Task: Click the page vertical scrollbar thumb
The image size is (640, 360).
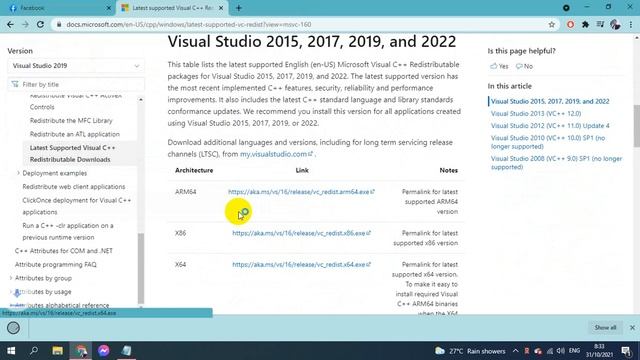Action: (x=636, y=126)
